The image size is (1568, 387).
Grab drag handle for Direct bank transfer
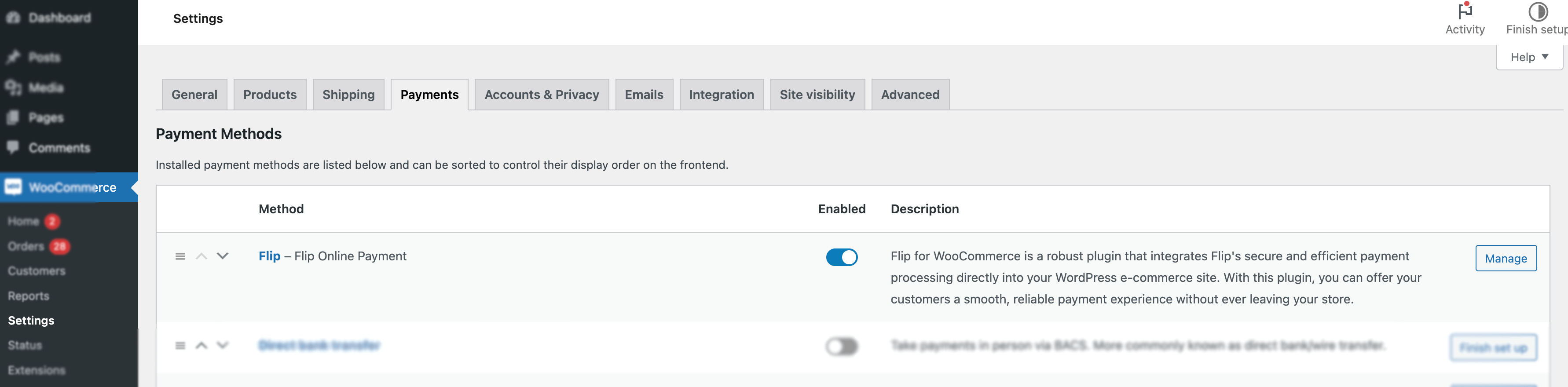click(x=180, y=346)
